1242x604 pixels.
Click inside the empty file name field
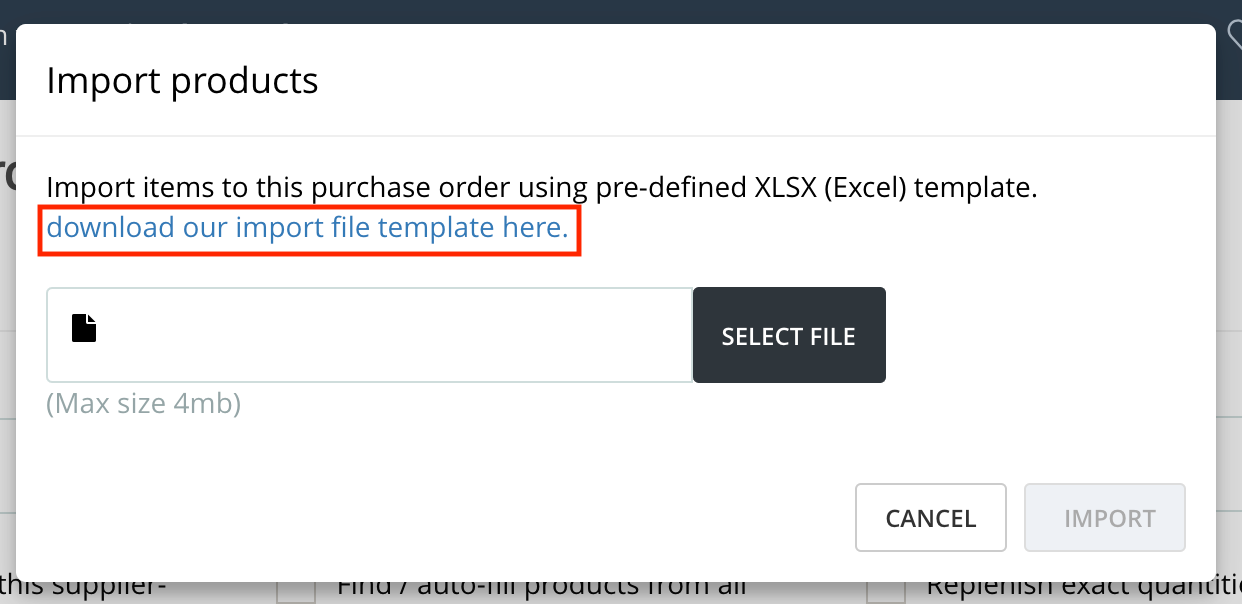pyautogui.click(x=390, y=335)
